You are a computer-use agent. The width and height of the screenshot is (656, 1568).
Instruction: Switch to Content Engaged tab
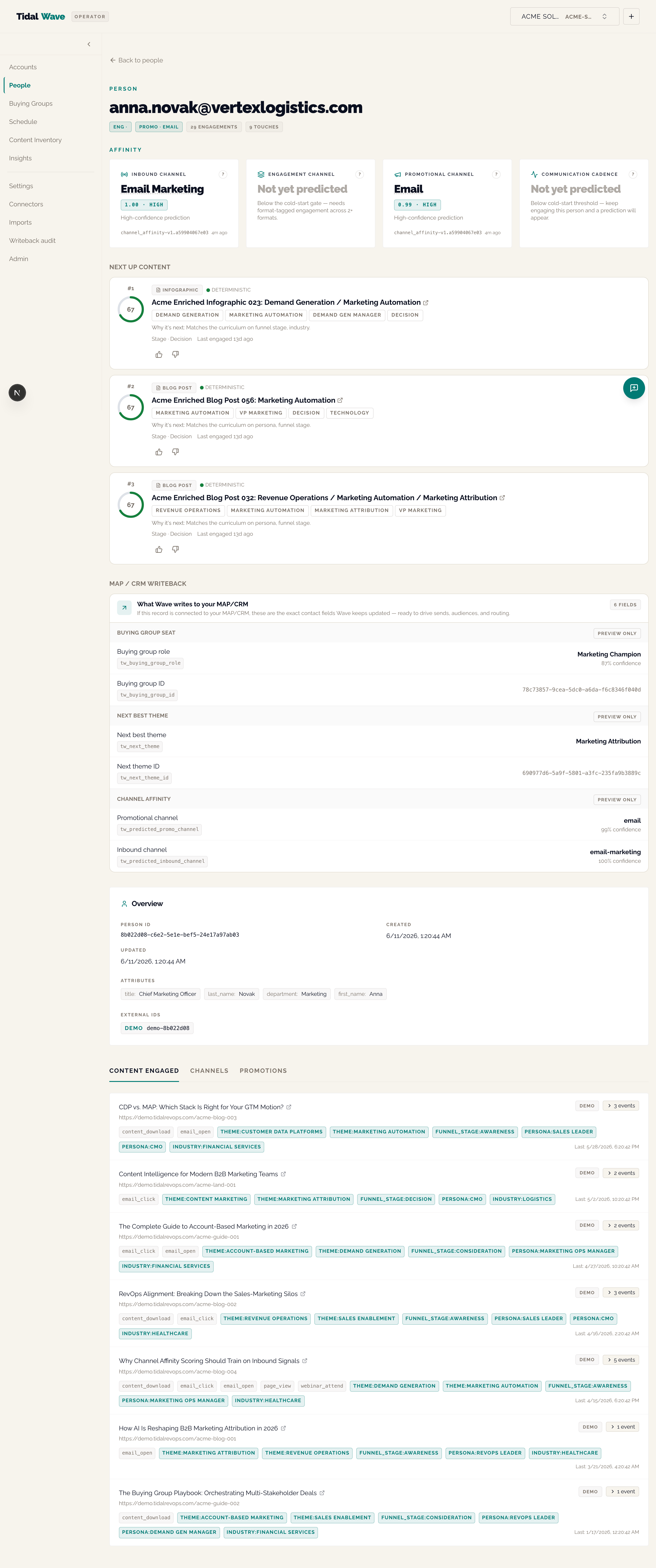tap(144, 1071)
